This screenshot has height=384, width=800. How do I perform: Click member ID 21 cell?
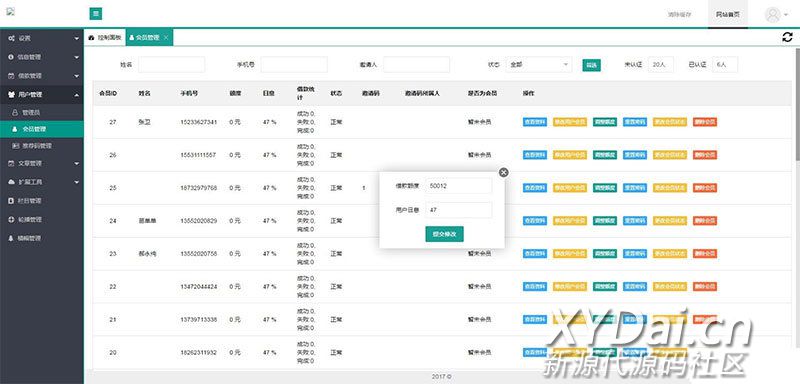[x=113, y=320]
